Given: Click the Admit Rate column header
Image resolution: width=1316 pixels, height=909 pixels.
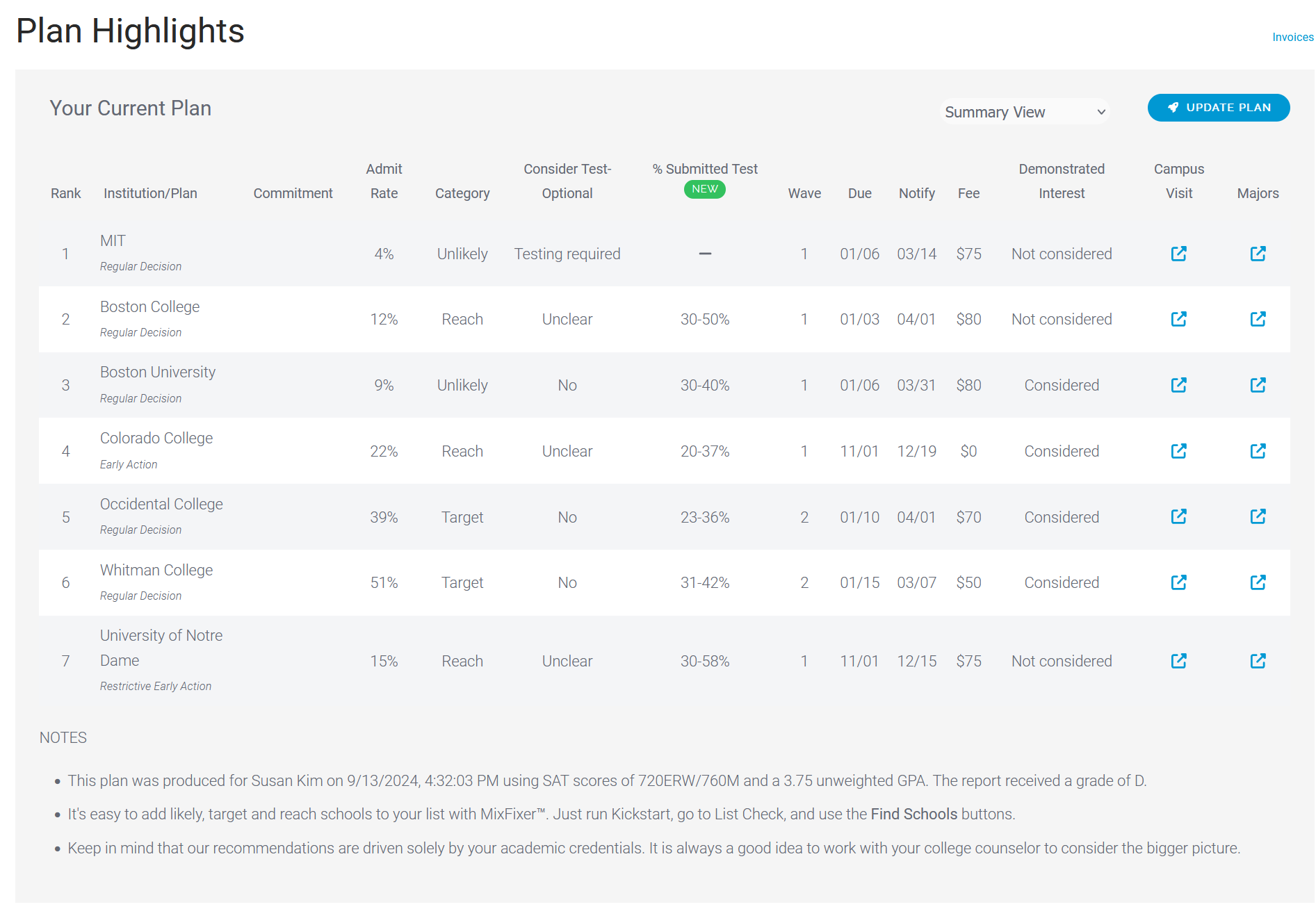Looking at the screenshot, I should 384,181.
